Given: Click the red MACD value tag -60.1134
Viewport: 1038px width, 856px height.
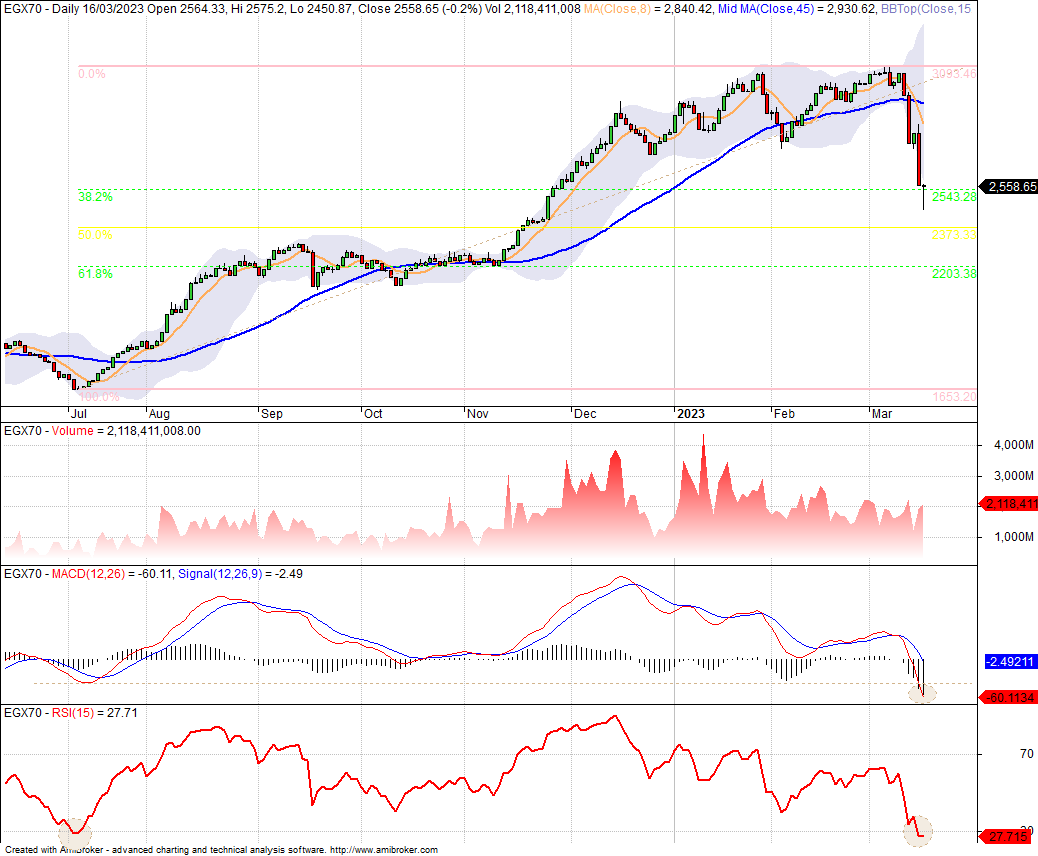Looking at the screenshot, I should 1009,697.
